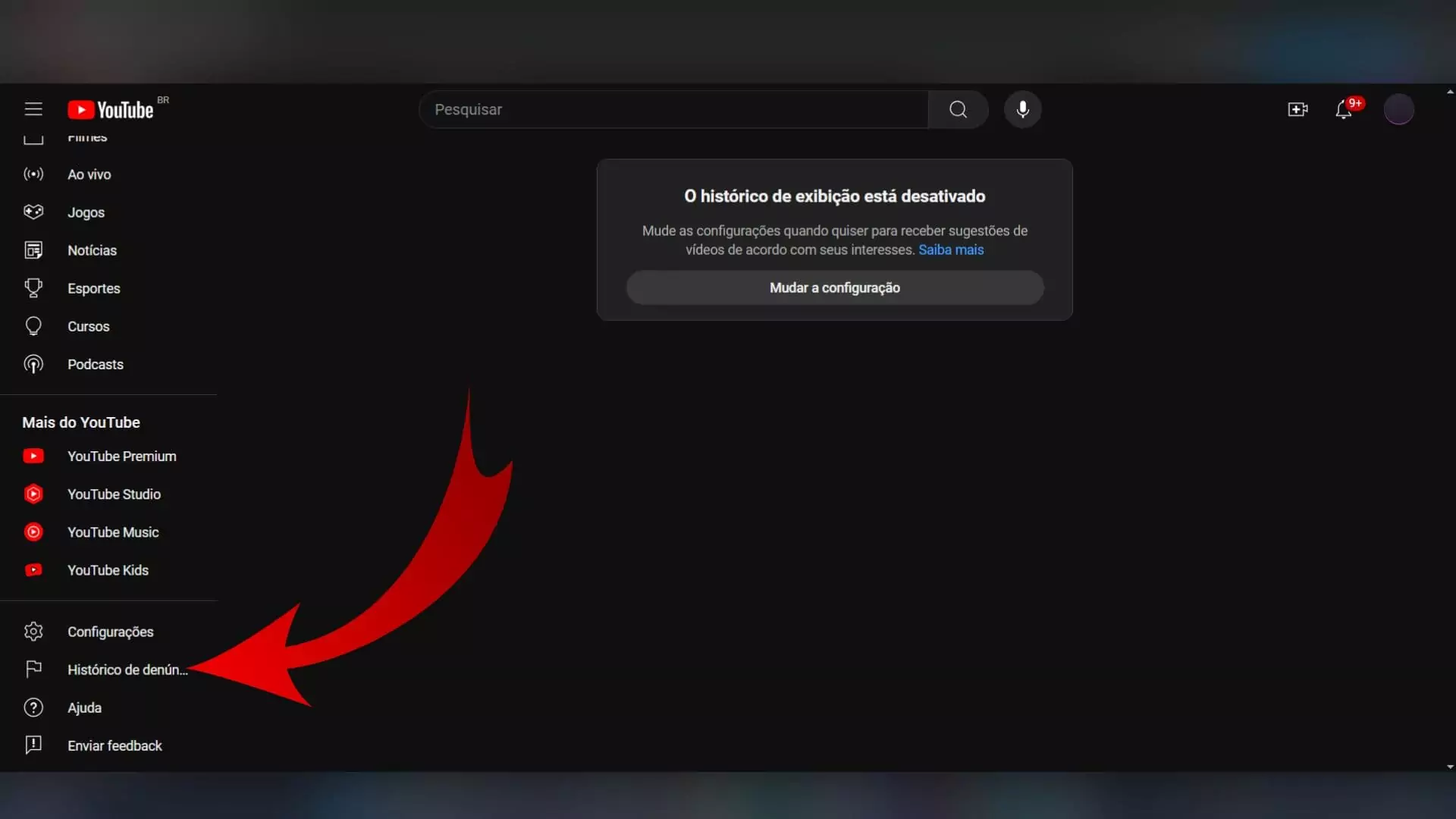The height and width of the screenshot is (819, 1456).
Task: Select YouTube Studio label
Action: (114, 494)
